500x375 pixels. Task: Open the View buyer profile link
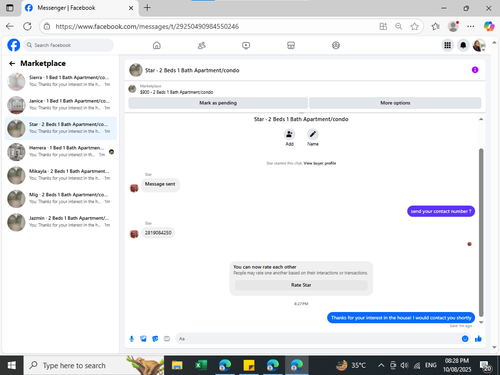[320, 163]
